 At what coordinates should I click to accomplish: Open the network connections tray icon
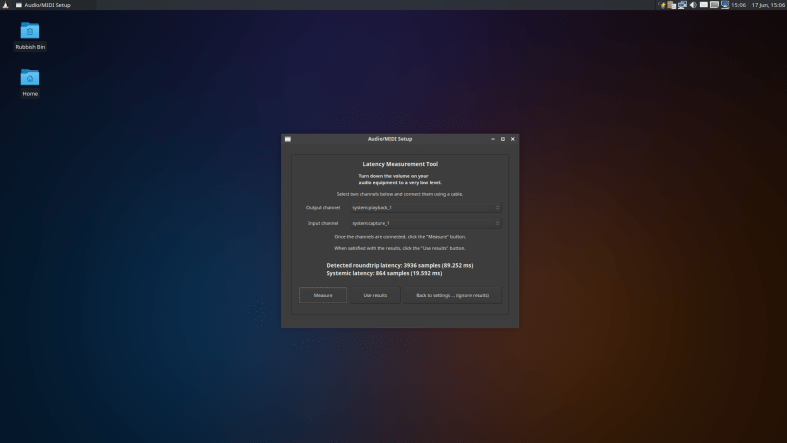click(x=682, y=5)
